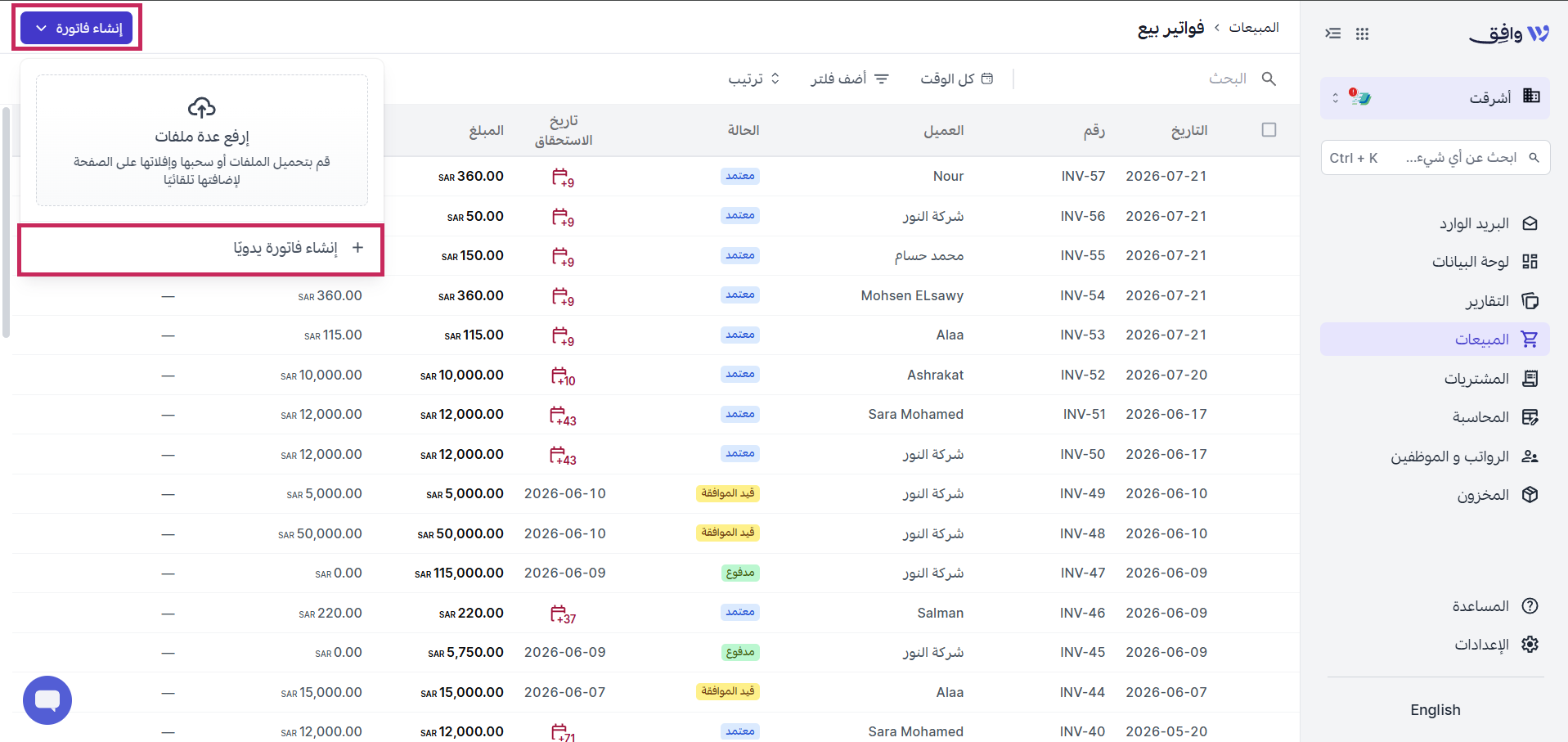The height and width of the screenshot is (742, 1568).
Task: Click قيد الموافقة badge for INV-49
Action: click(x=727, y=493)
